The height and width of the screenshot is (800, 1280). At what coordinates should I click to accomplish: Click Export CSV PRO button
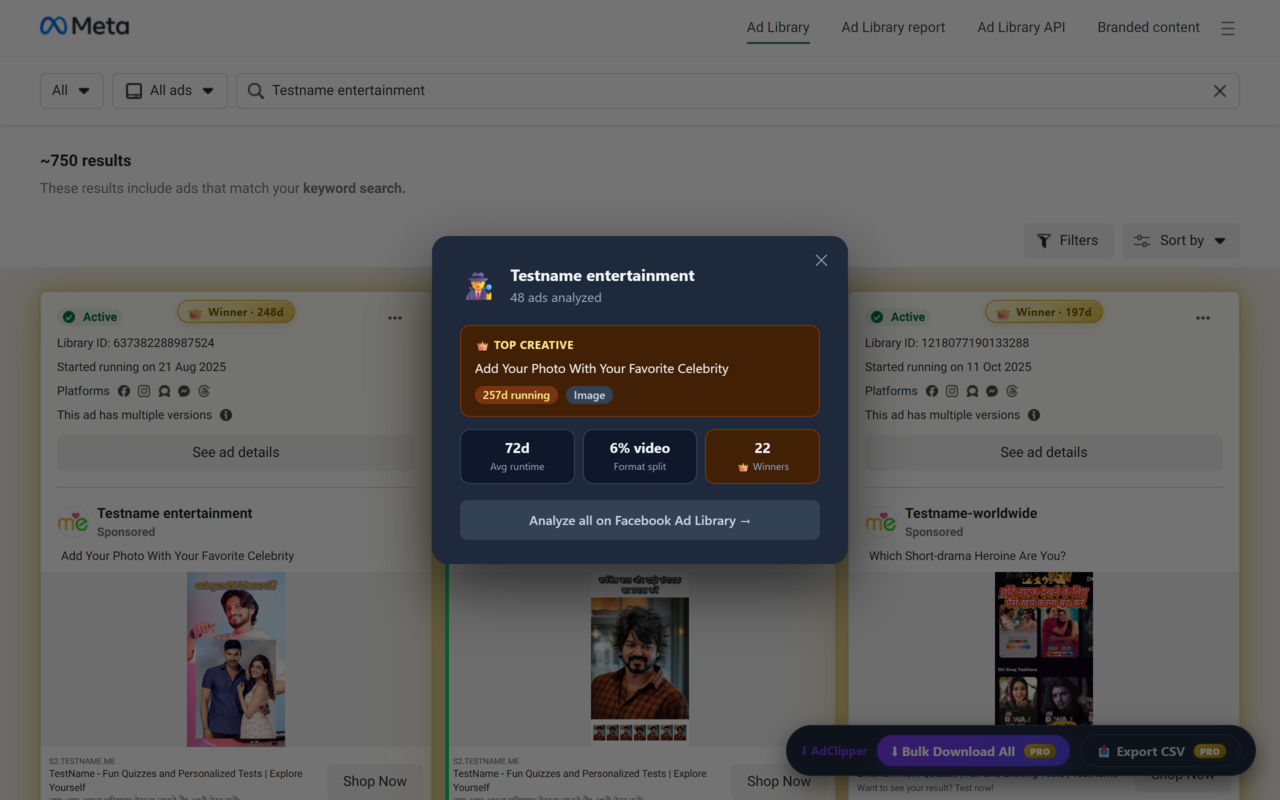(x=1161, y=751)
